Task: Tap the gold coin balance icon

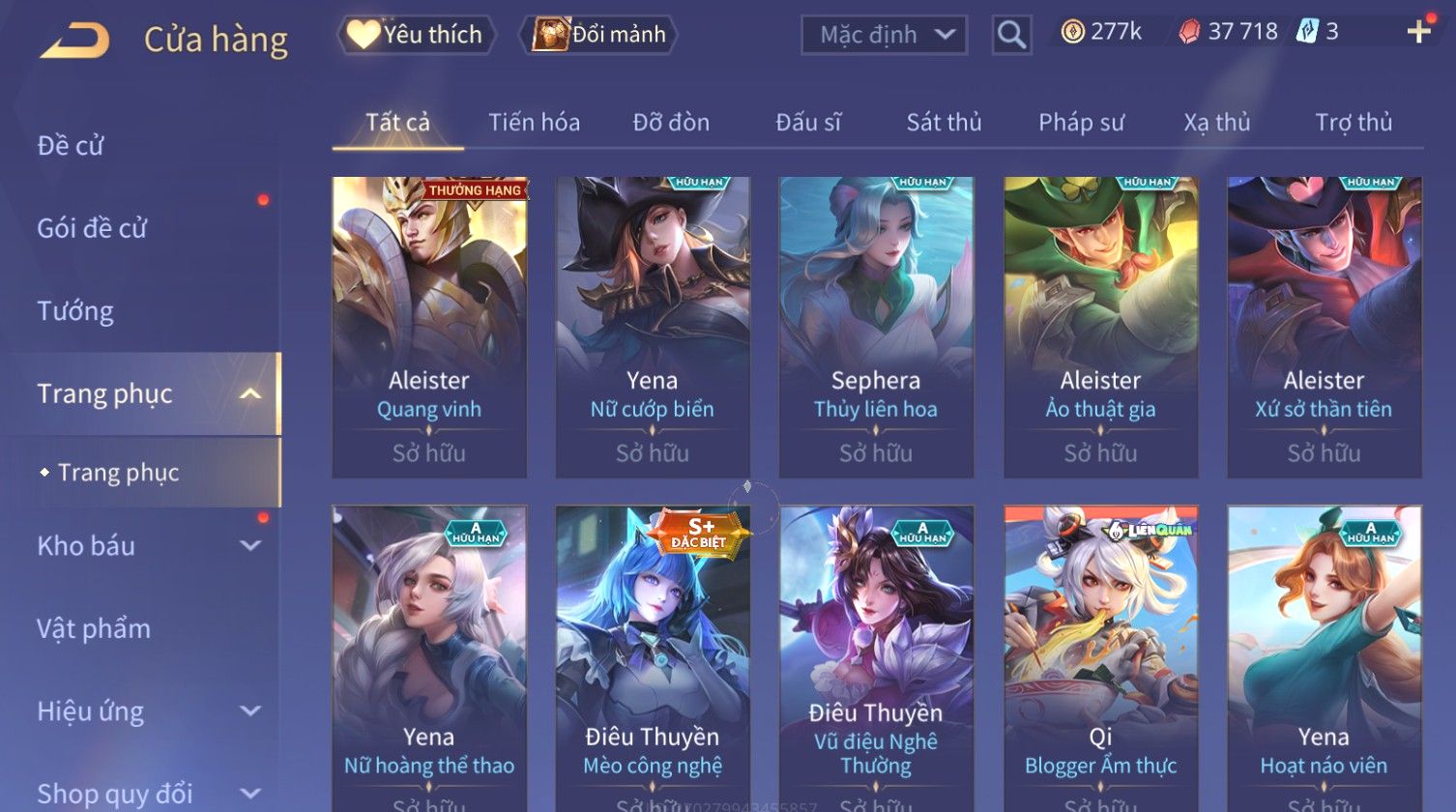Action: [1072, 32]
